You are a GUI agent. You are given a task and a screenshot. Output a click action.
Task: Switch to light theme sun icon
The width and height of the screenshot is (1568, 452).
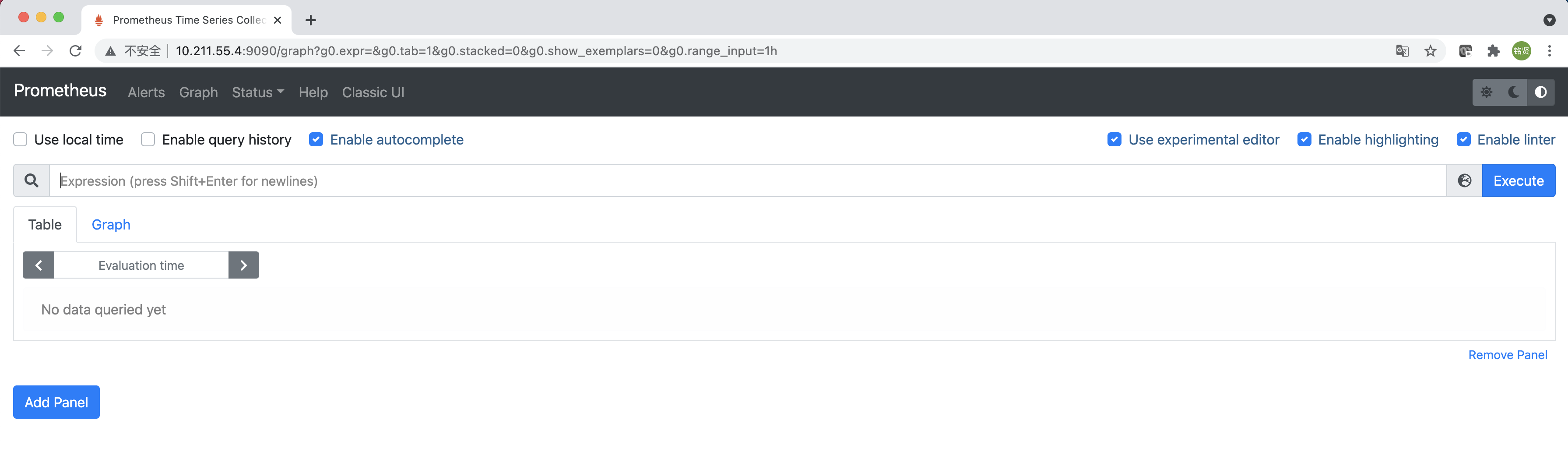1487,92
